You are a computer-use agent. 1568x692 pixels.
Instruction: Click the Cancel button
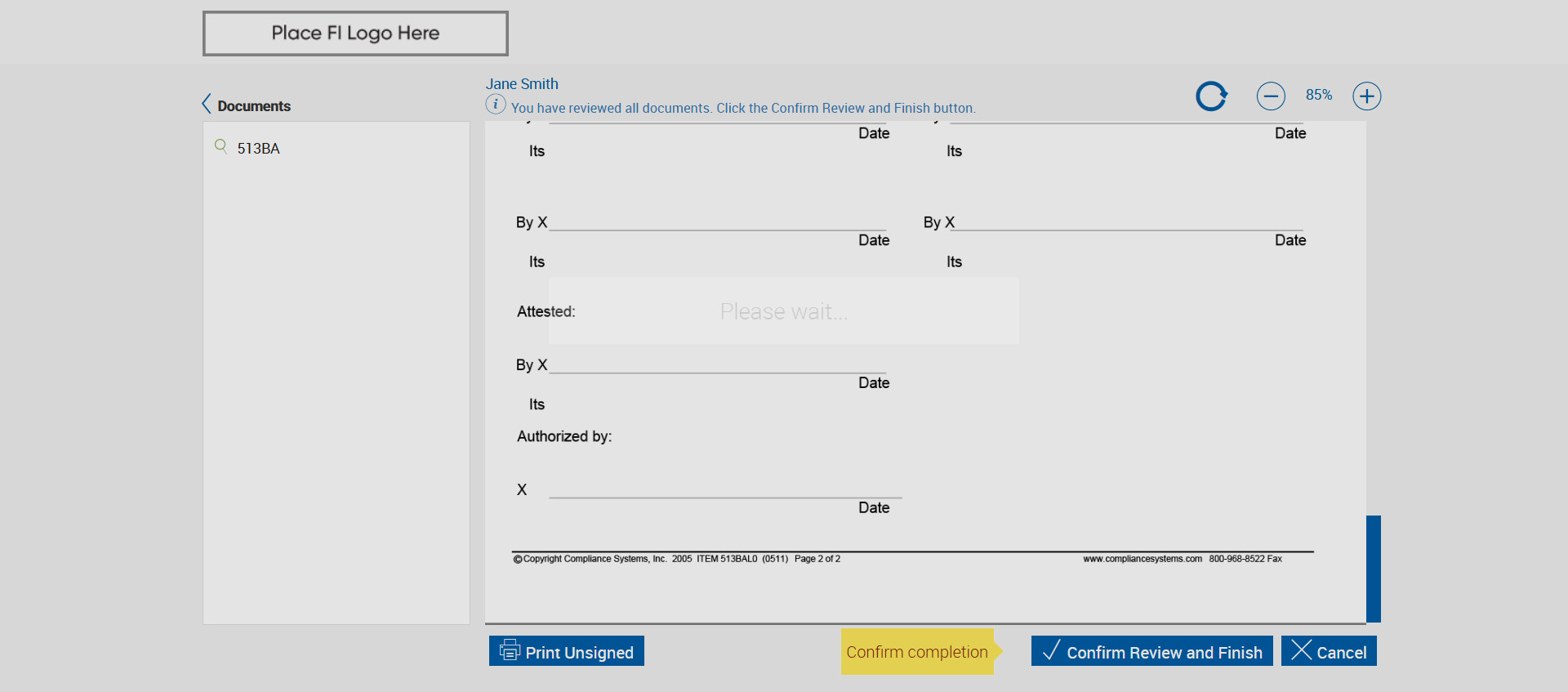pos(1329,651)
